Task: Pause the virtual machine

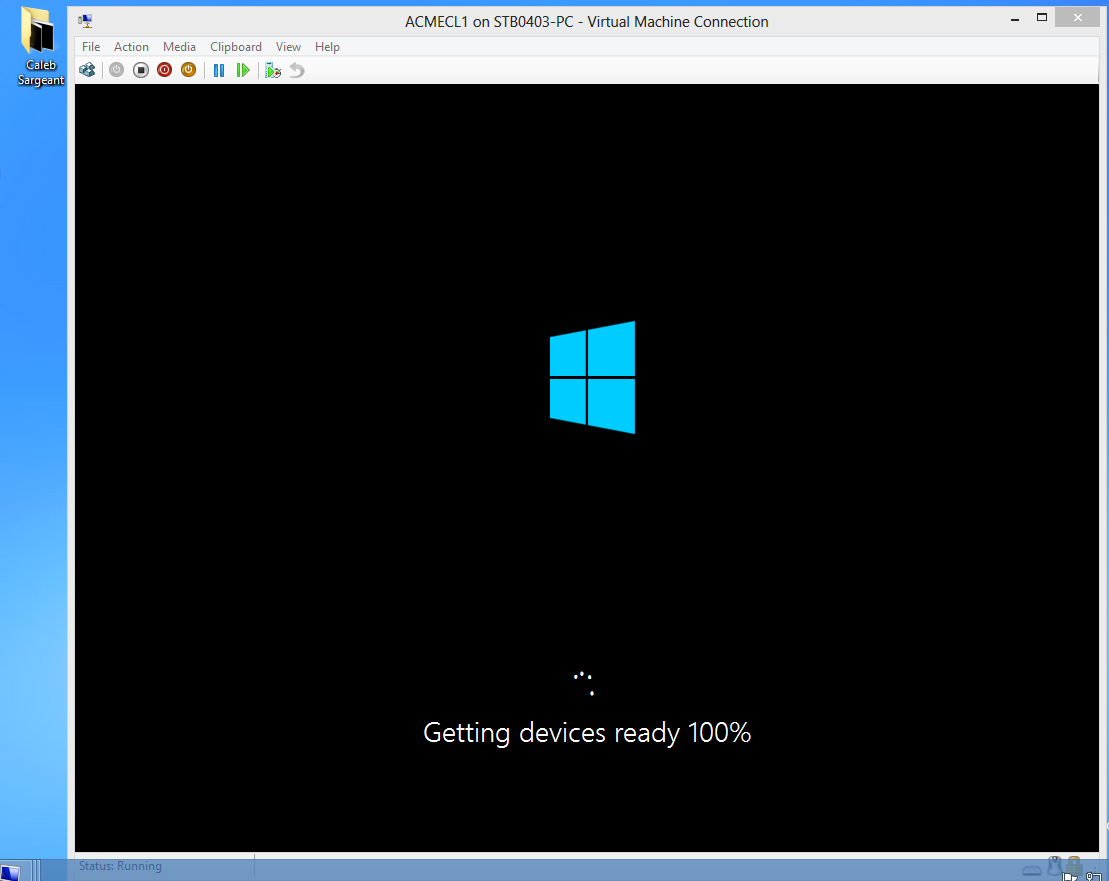Action: point(219,70)
